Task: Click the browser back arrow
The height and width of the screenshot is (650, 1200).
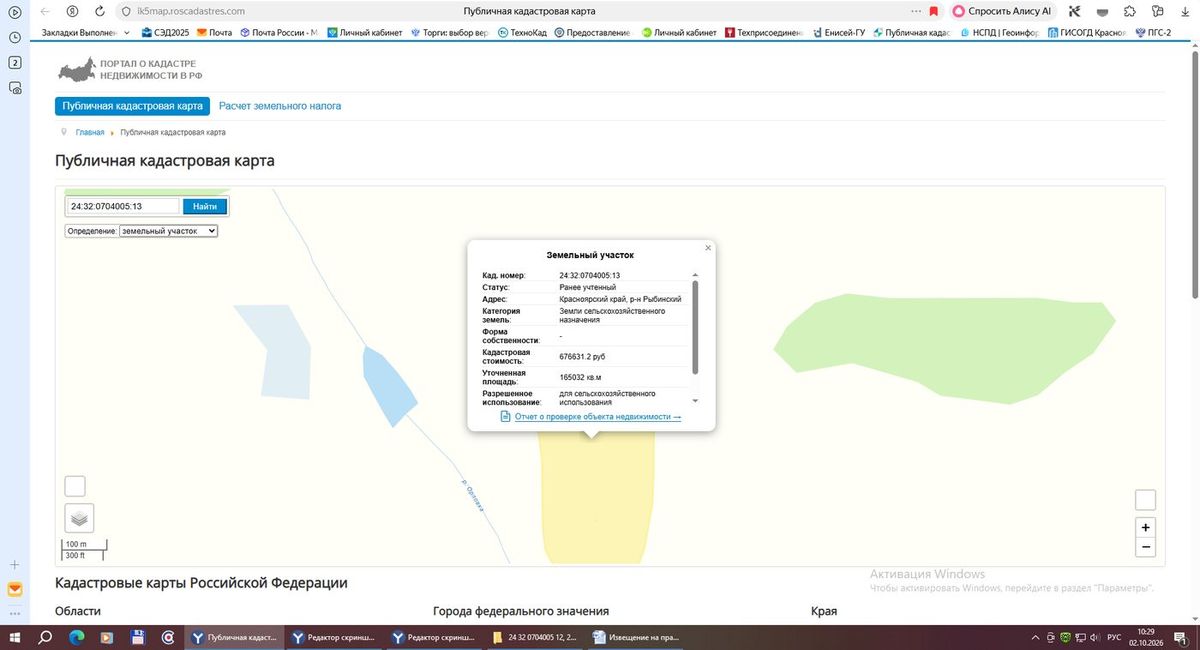Action: click(x=45, y=11)
